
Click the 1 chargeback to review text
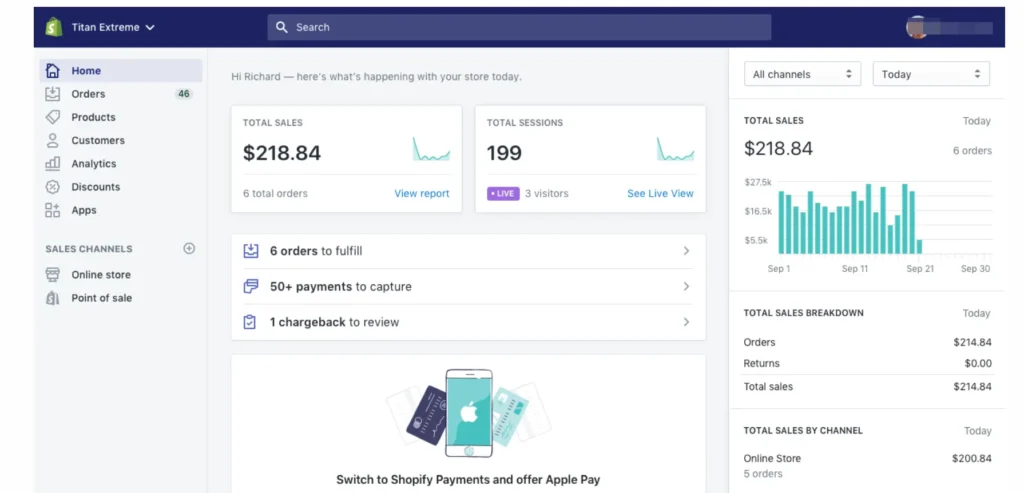pyautogui.click(x=334, y=322)
